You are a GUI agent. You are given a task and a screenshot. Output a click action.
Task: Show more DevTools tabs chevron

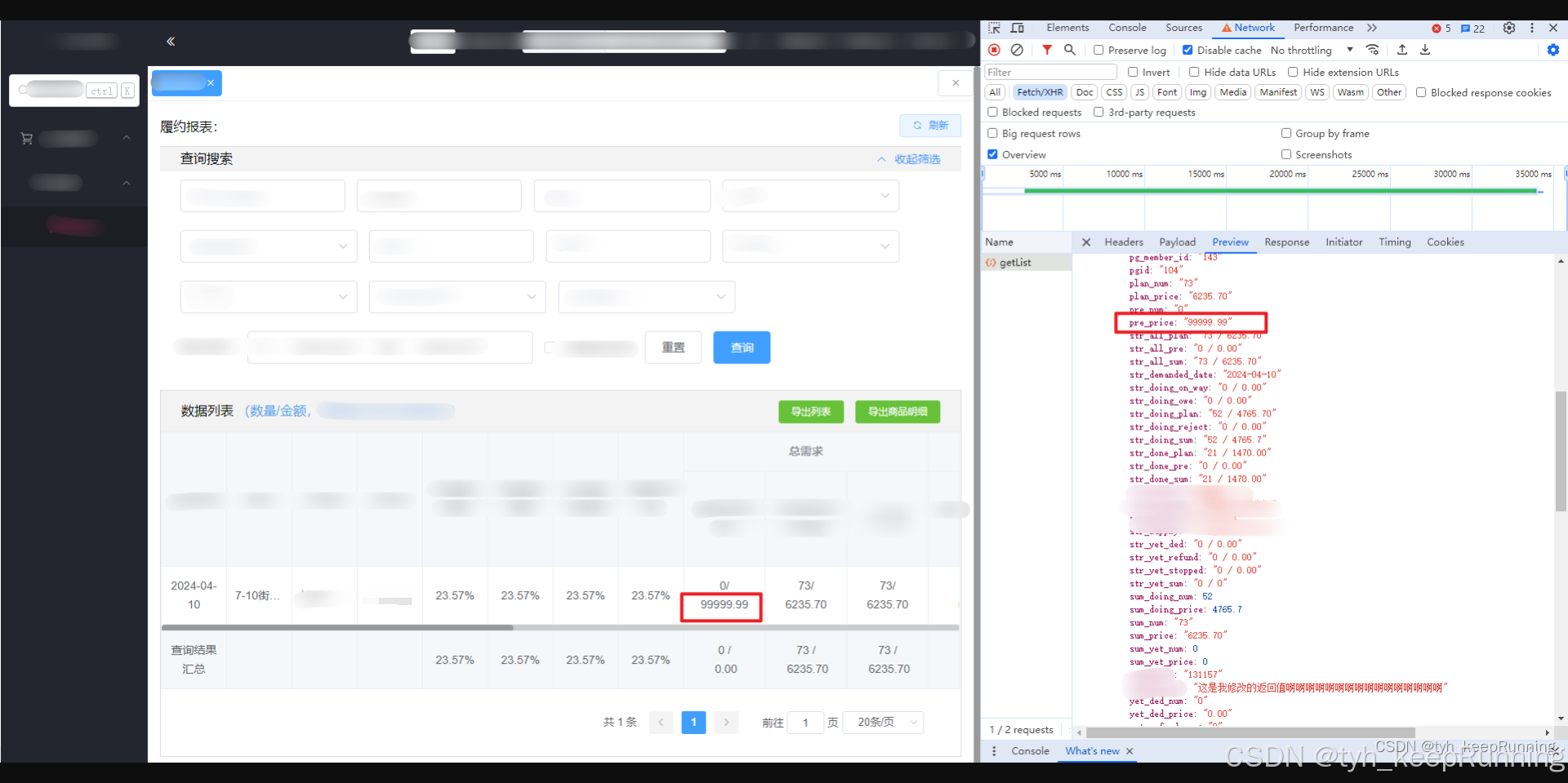pos(1372,28)
